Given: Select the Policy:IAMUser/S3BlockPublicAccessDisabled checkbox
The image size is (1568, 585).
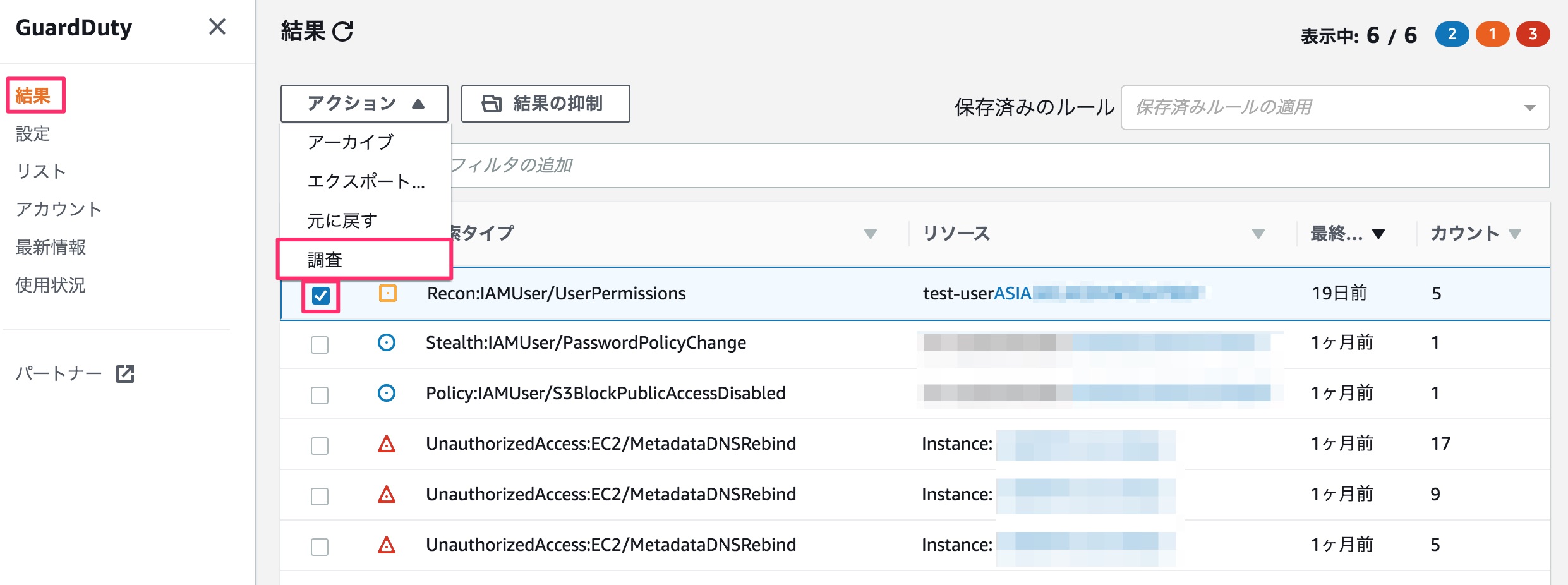Looking at the screenshot, I should (319, 394).
